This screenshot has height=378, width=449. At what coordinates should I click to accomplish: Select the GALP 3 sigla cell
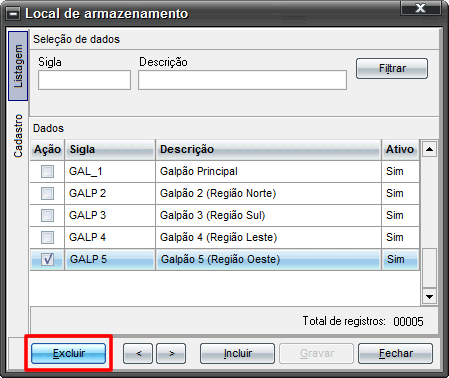pos(110,215)
